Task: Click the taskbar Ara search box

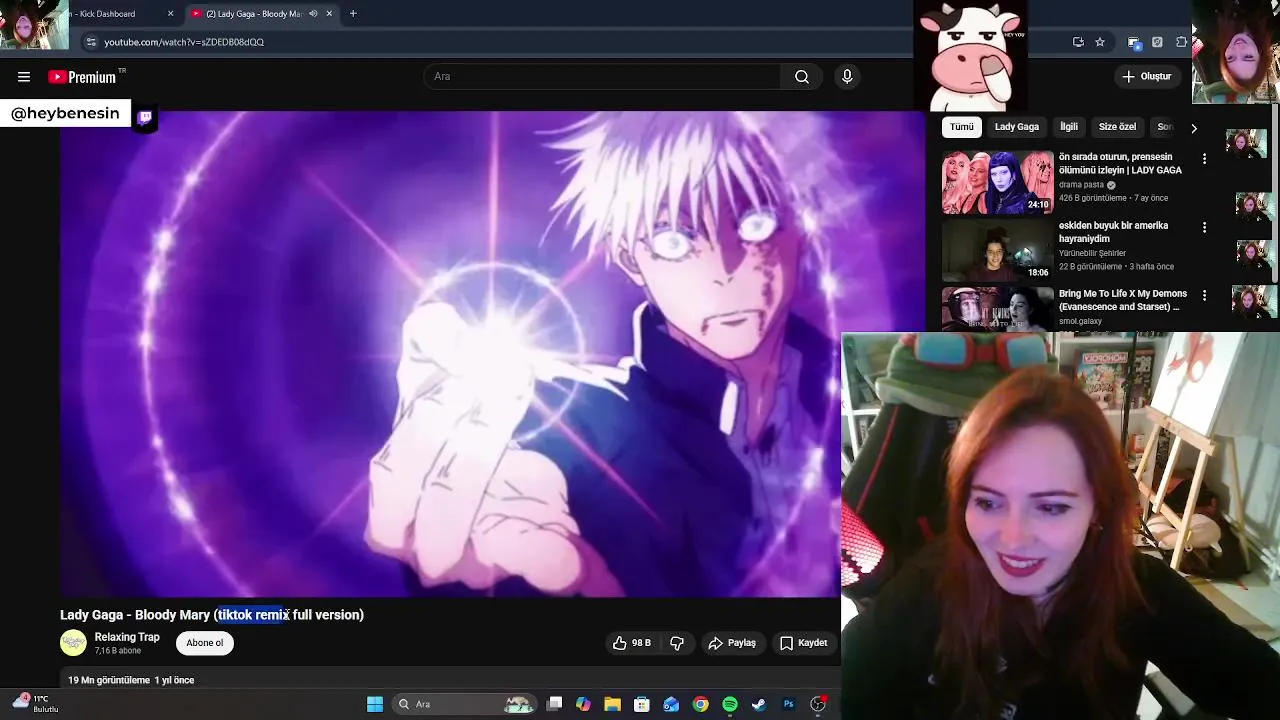Action: pyautogui.click(x=464, y=704)
